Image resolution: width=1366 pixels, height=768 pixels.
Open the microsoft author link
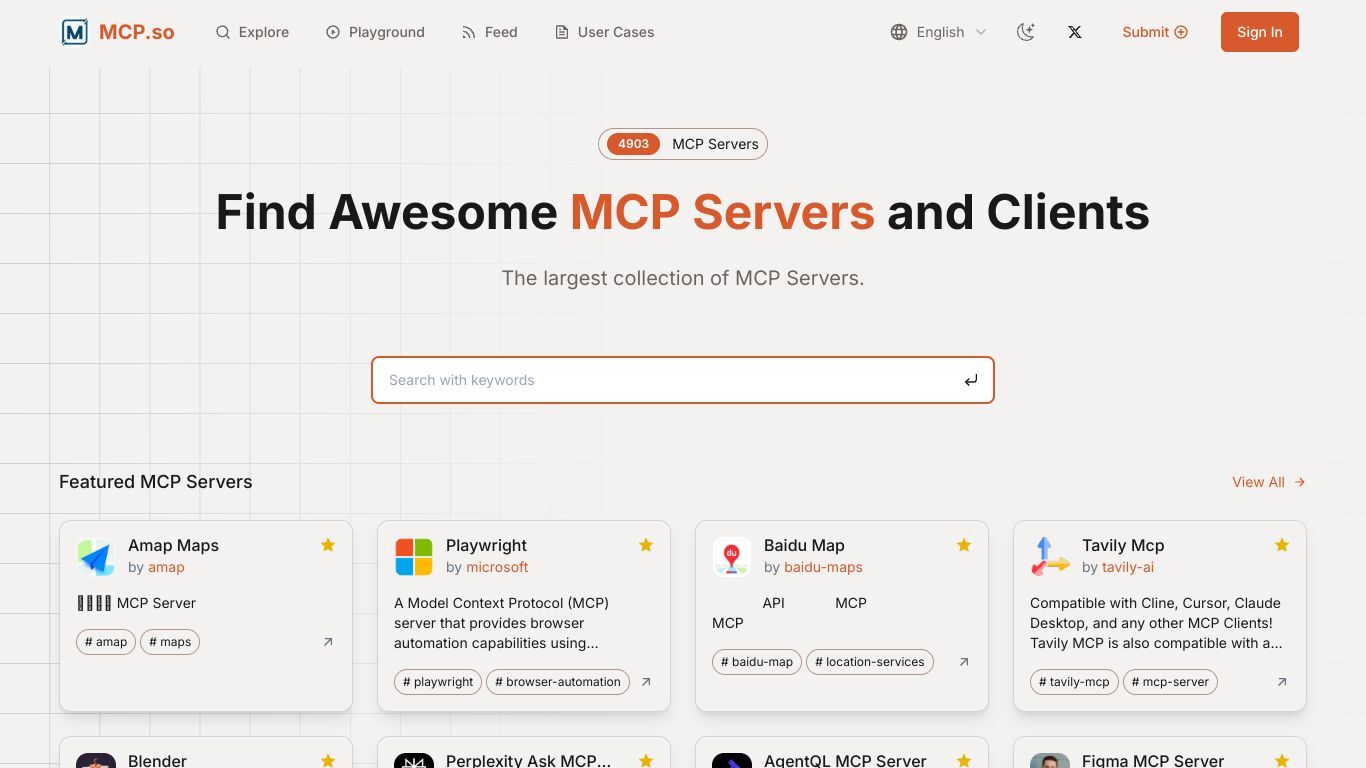[x=497, y=567]
